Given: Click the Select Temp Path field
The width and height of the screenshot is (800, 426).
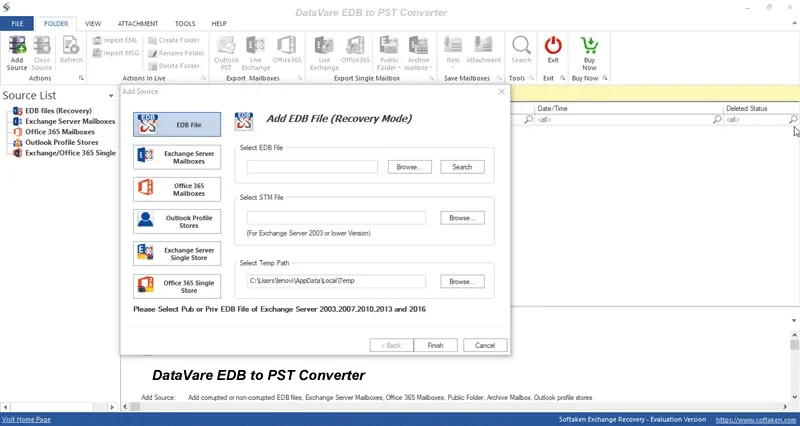Looking at the screenshot, I should pyautogui.click(x=336, y=281).
